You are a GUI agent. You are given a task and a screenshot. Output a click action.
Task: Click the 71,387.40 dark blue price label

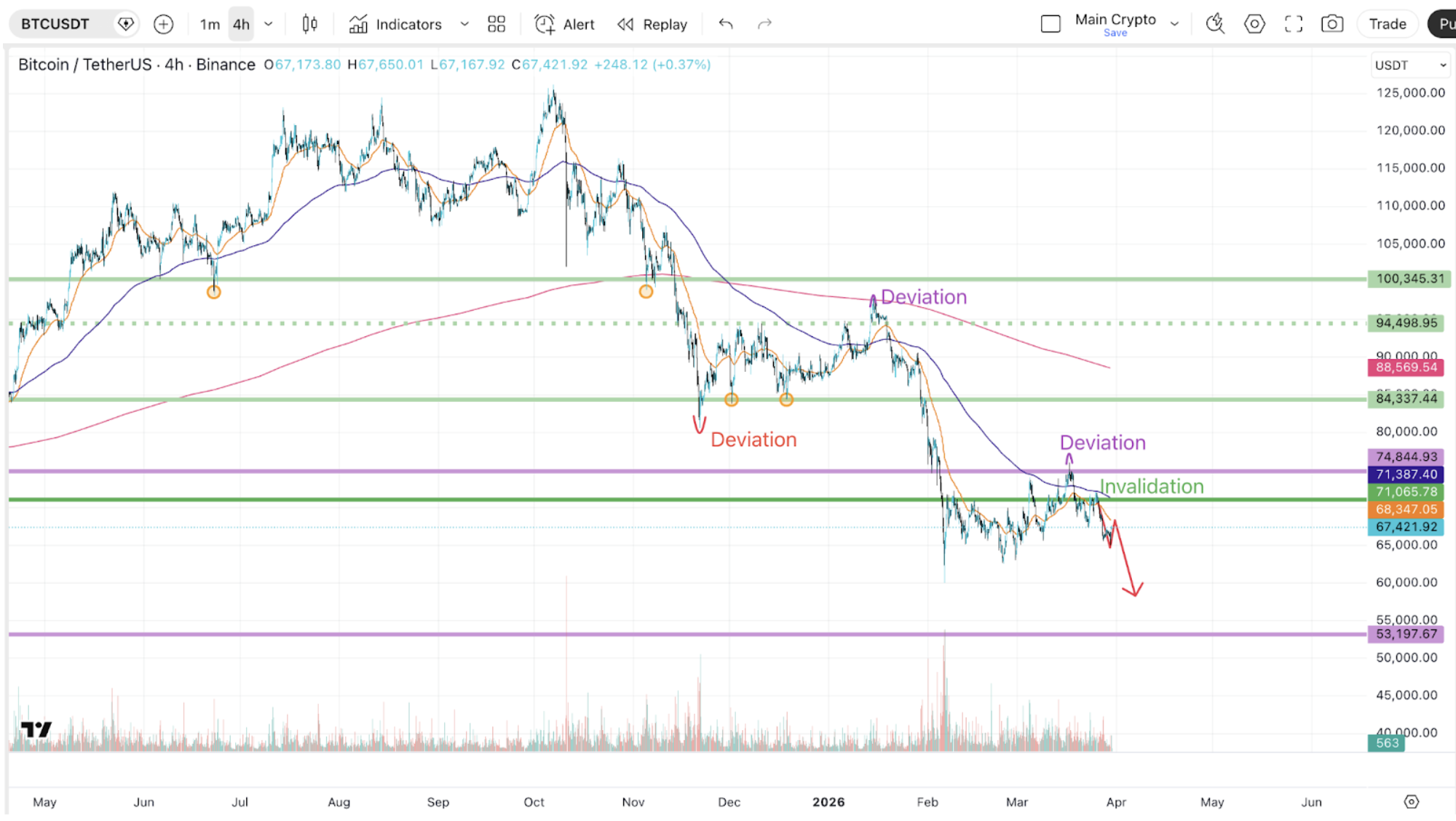[x=1406, y=474]
